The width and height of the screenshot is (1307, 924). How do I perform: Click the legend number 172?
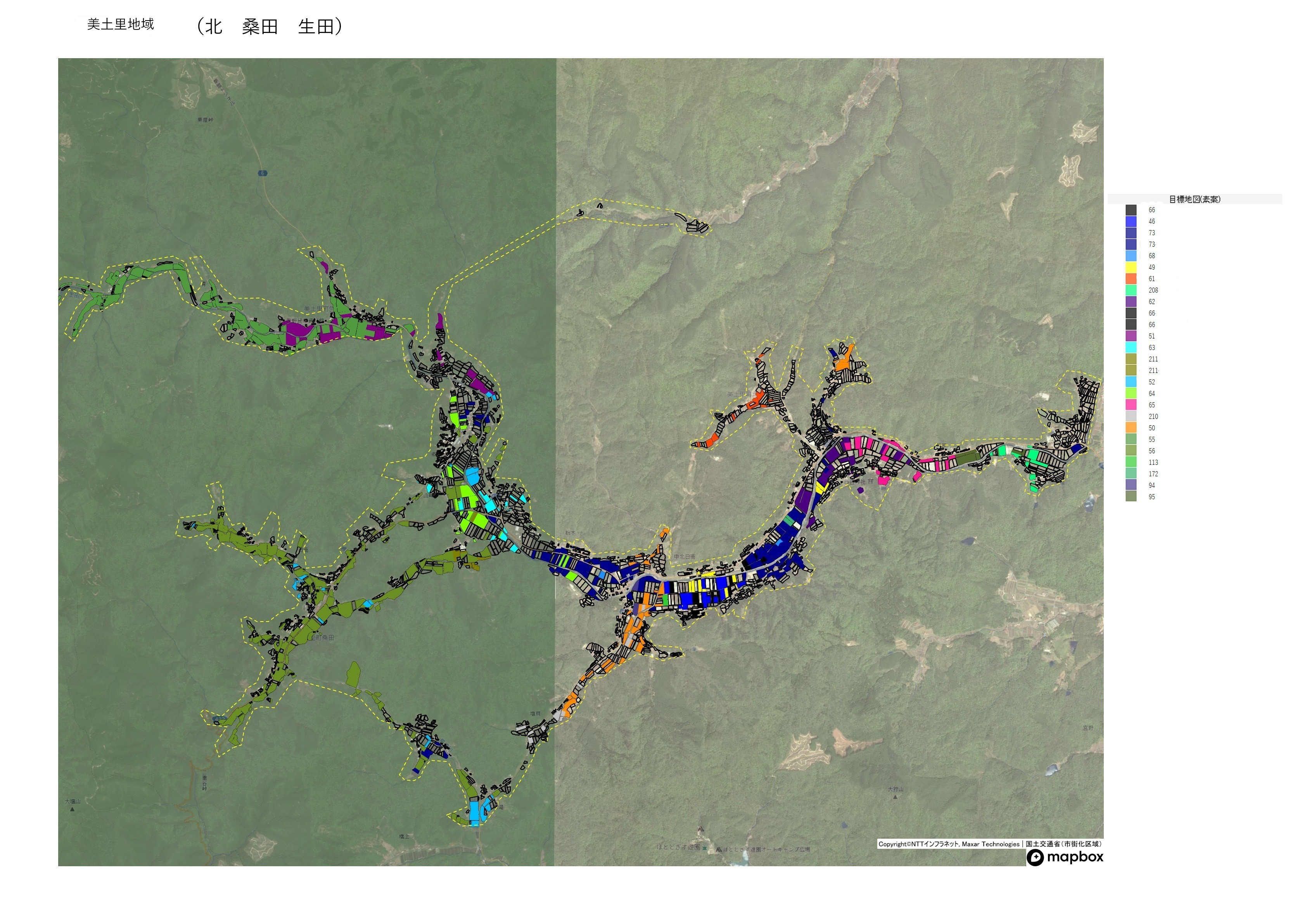[1153, 474]
